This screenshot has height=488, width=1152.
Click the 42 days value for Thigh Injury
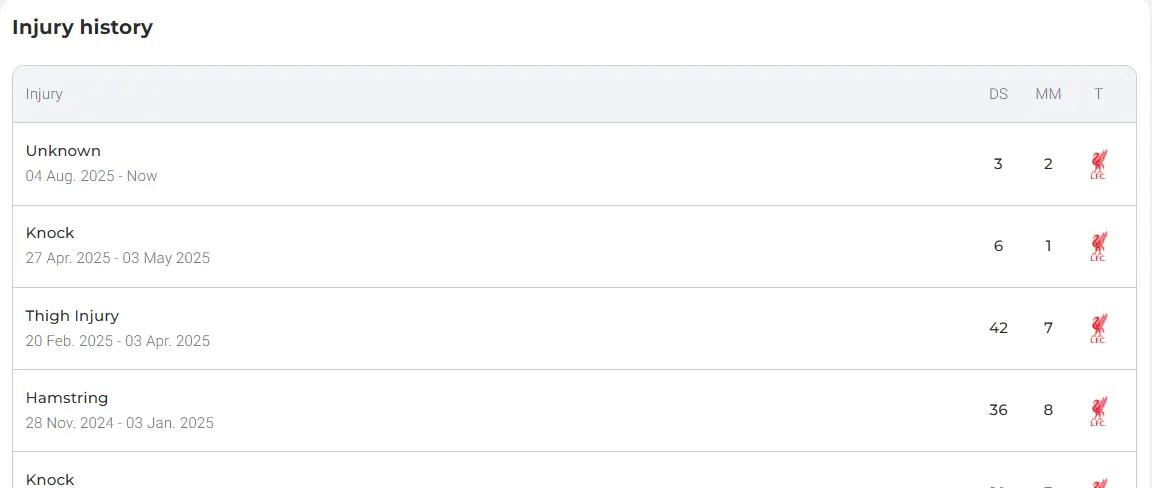998,328
